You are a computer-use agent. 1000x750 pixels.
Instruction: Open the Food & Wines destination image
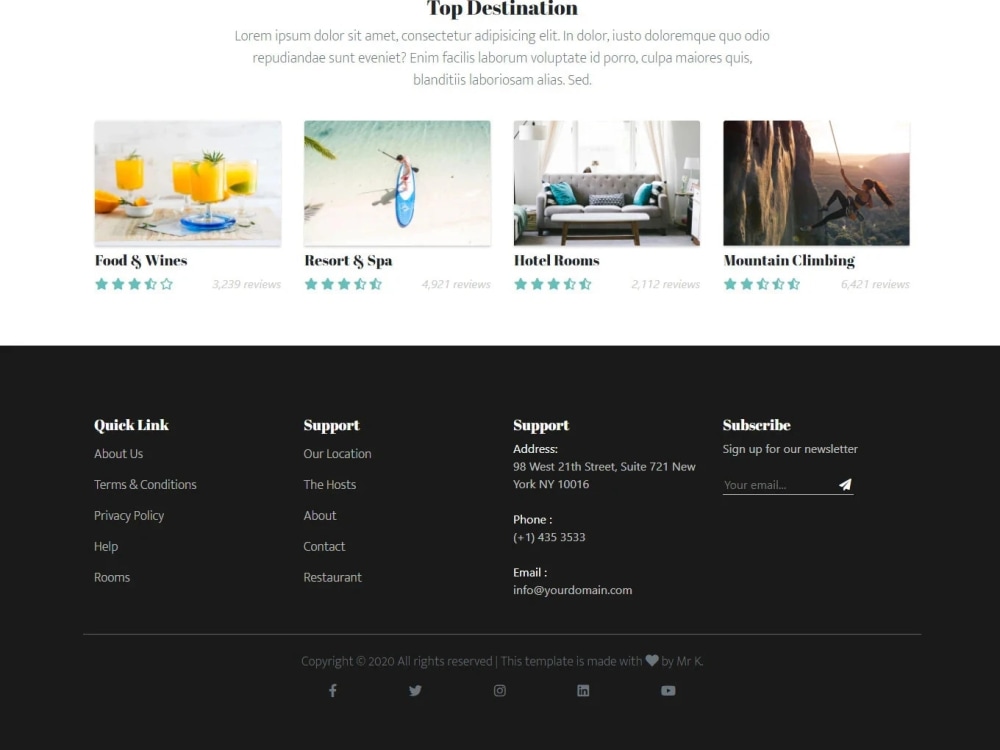(187, 181)
